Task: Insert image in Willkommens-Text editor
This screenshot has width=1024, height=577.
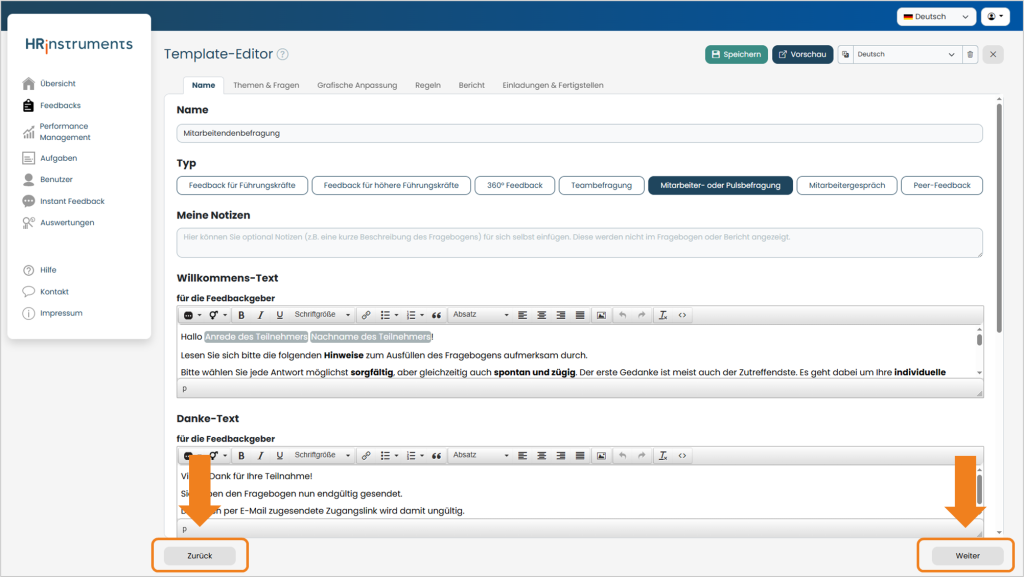Action: tap(601, 315)
